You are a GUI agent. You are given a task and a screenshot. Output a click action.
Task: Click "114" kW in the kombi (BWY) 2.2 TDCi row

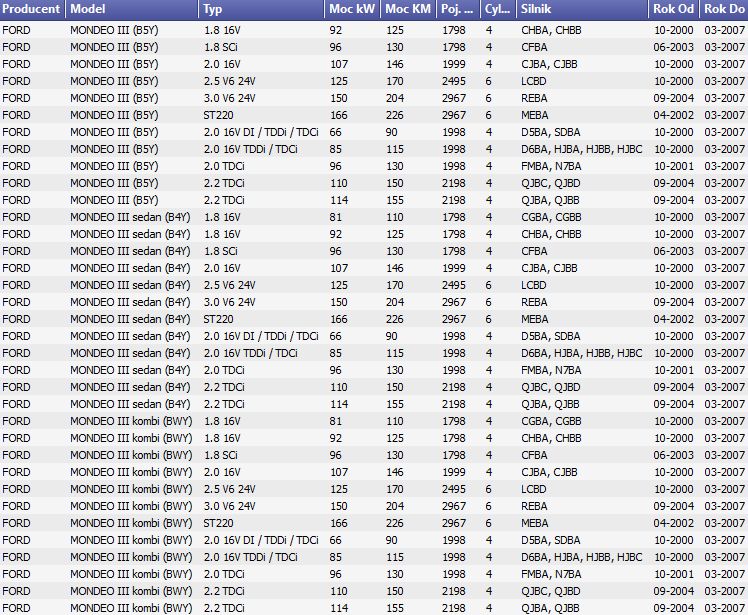tap(339, 608)
